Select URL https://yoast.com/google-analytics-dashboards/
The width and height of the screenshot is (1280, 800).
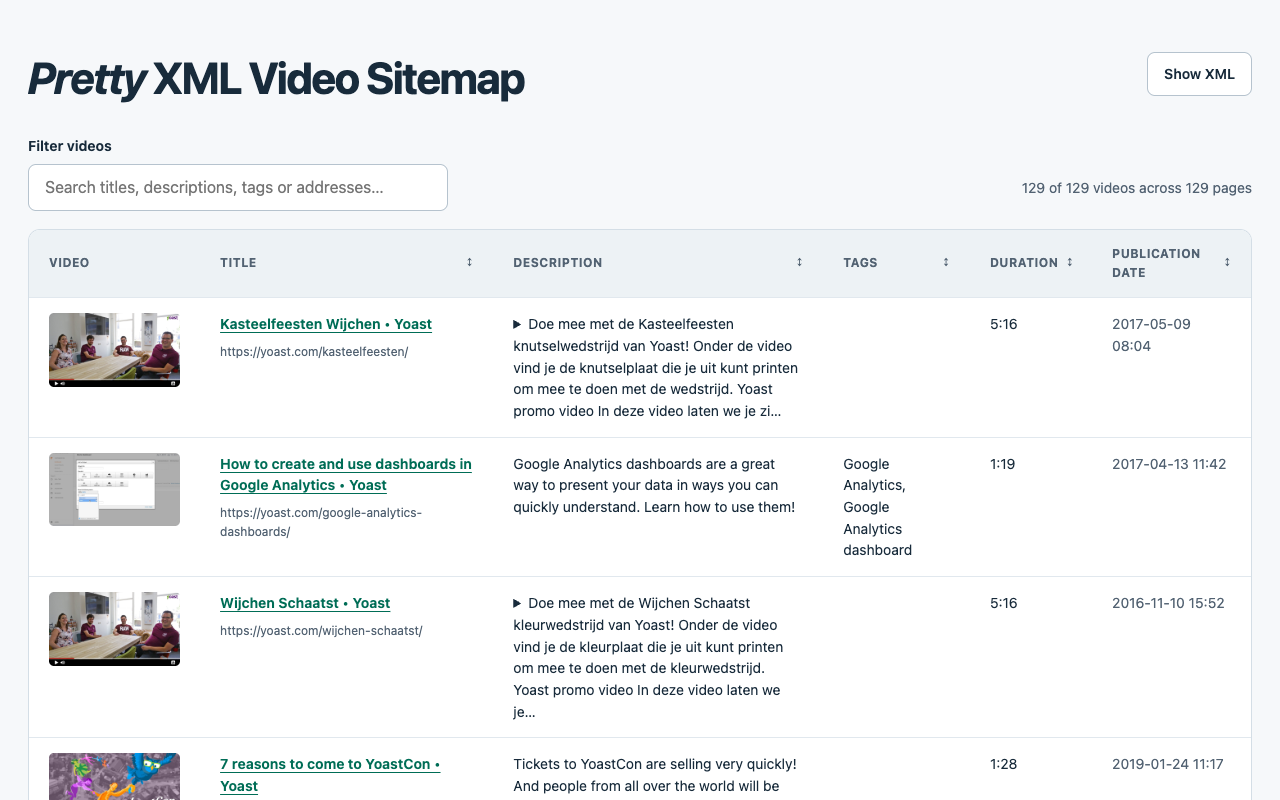pos(321,521)
